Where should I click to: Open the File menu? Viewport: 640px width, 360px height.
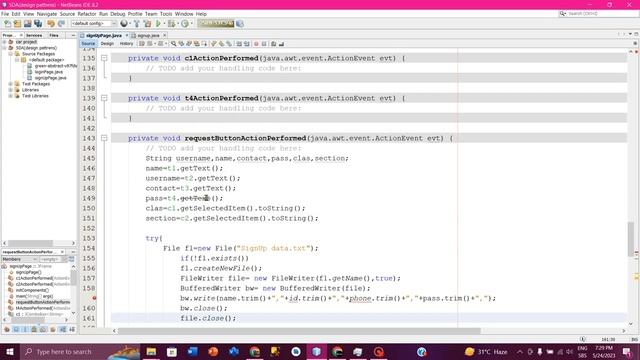pos(5,14)
